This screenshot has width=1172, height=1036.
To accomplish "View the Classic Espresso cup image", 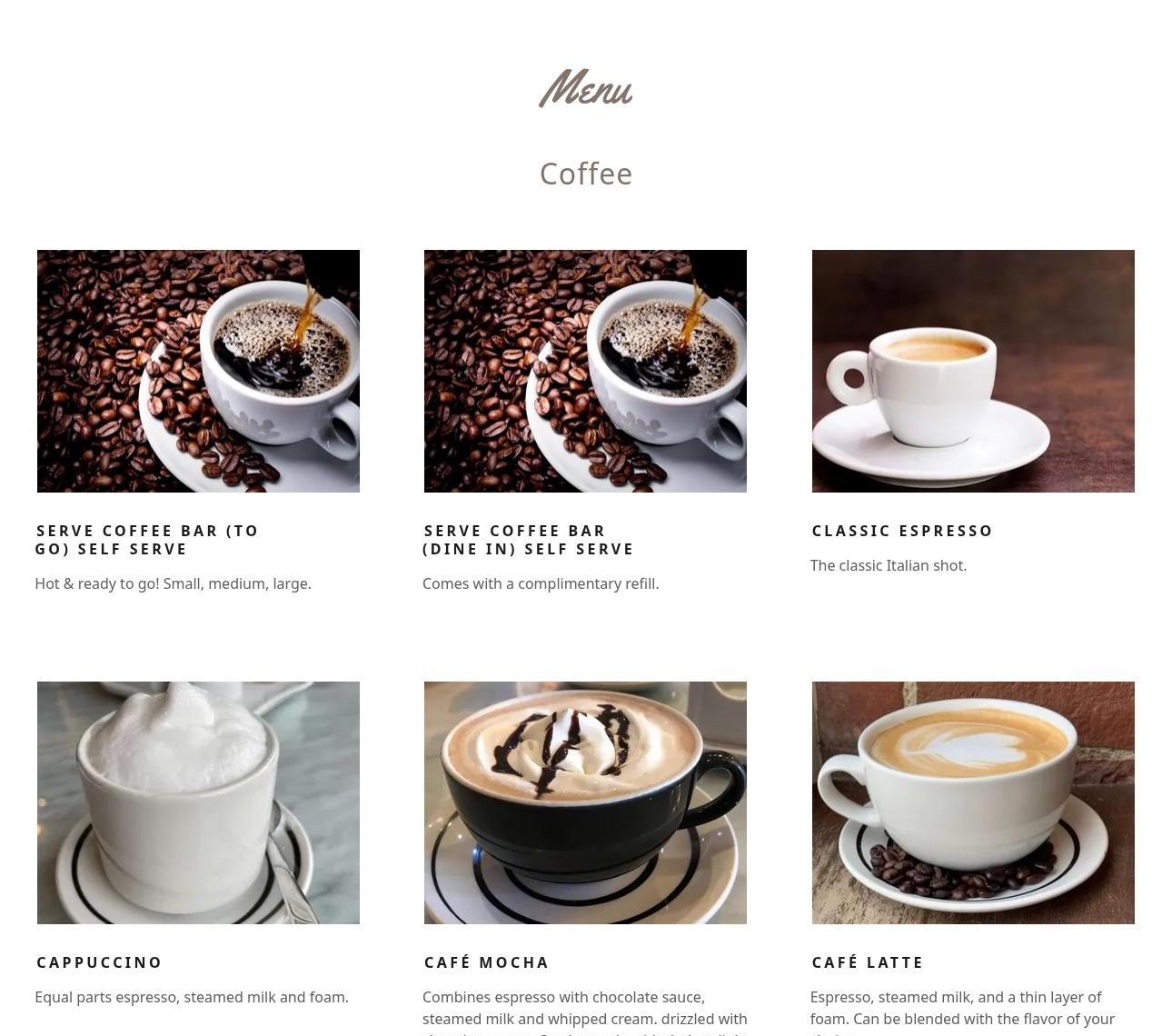I will [x=973, y=371].
